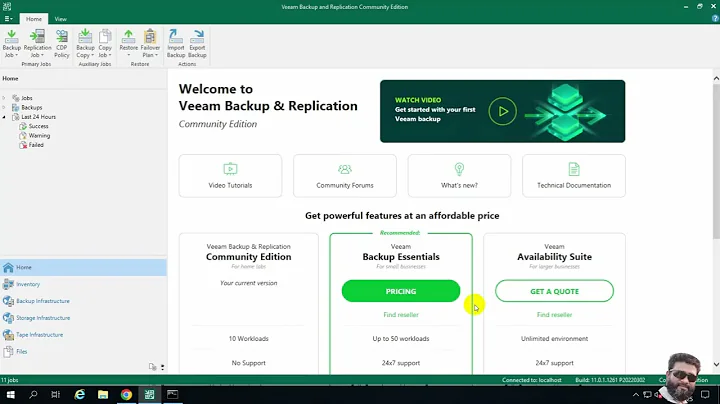The height and width of the screenshot is (404, 720).
Task: Click the 11 jobs status text
Action: point(9,380)
